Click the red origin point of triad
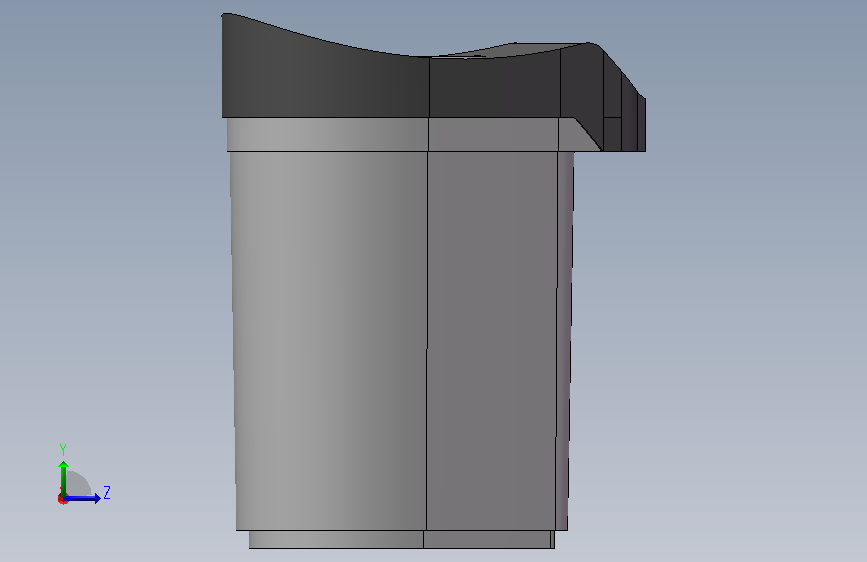 (x=62, y=499)
